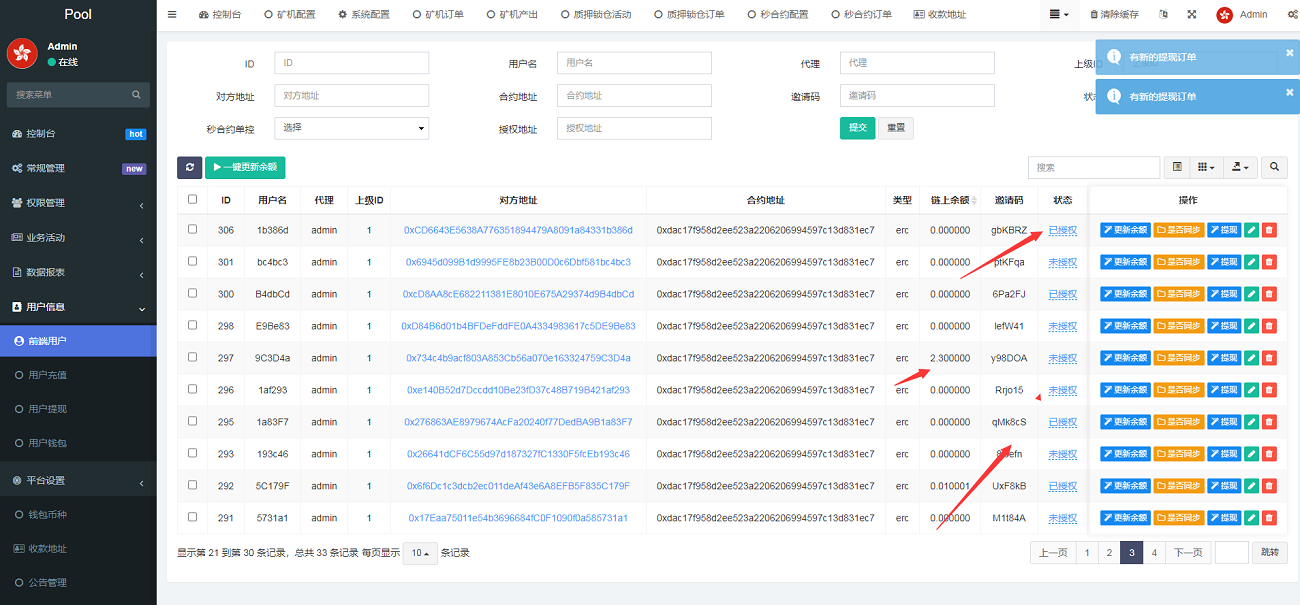1300x605 pixels.
Task: Open the columns grid dropdown in table toolbar
Action: tap(1206, 167)
